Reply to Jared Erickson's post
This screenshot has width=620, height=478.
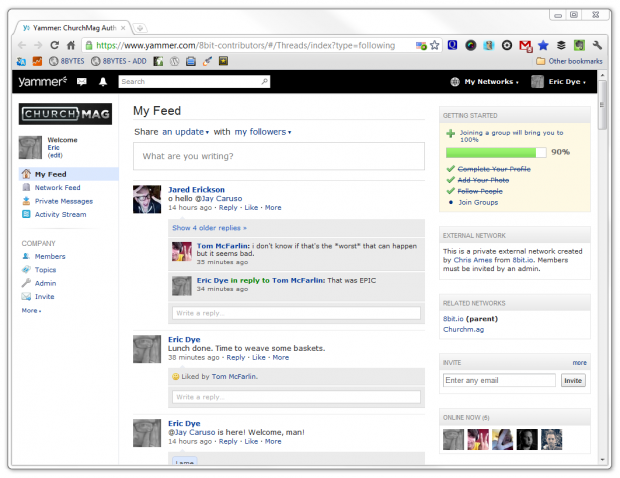[228, 208]
